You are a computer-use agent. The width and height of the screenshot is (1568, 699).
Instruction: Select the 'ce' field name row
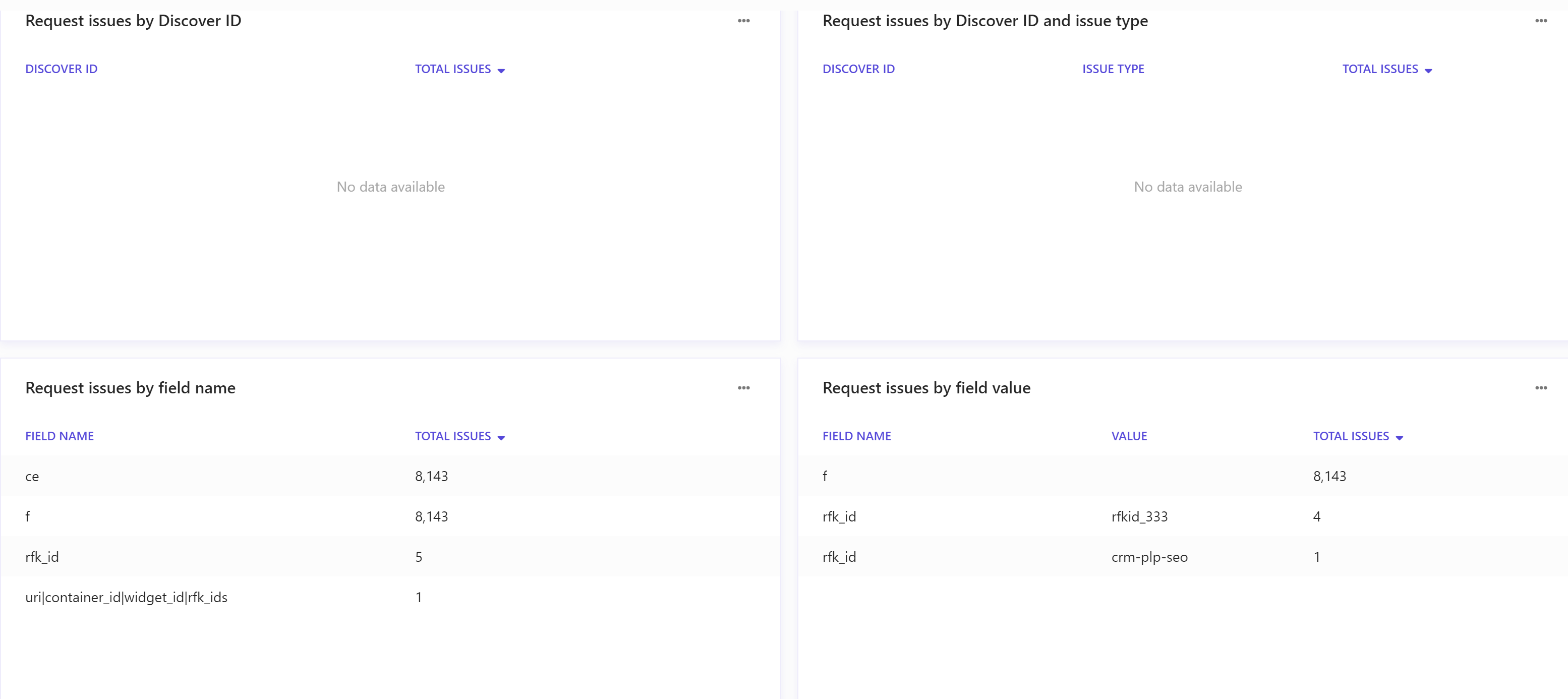(390, 476)
